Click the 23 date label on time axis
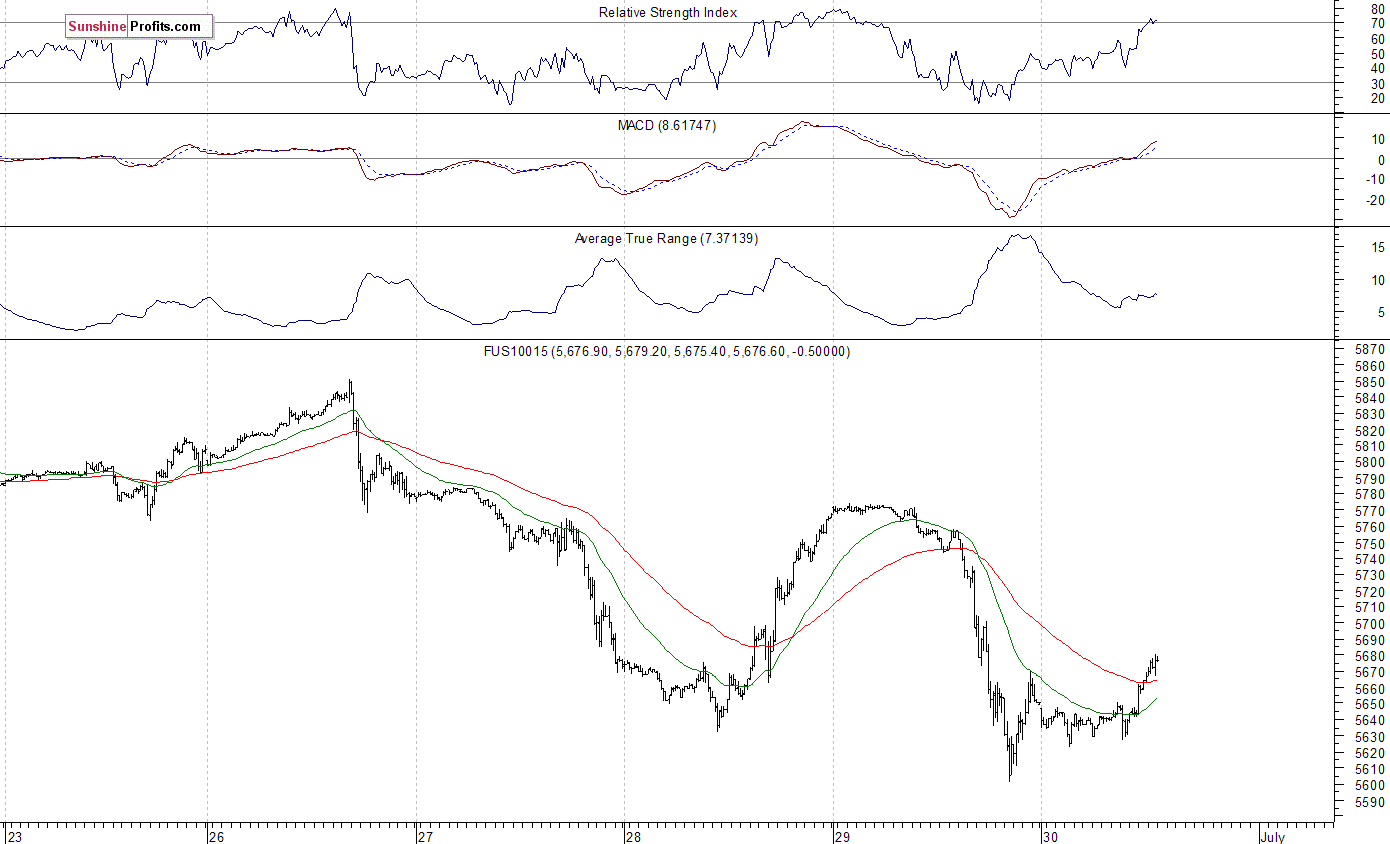 pyautogui.click(x=14, y=836)
